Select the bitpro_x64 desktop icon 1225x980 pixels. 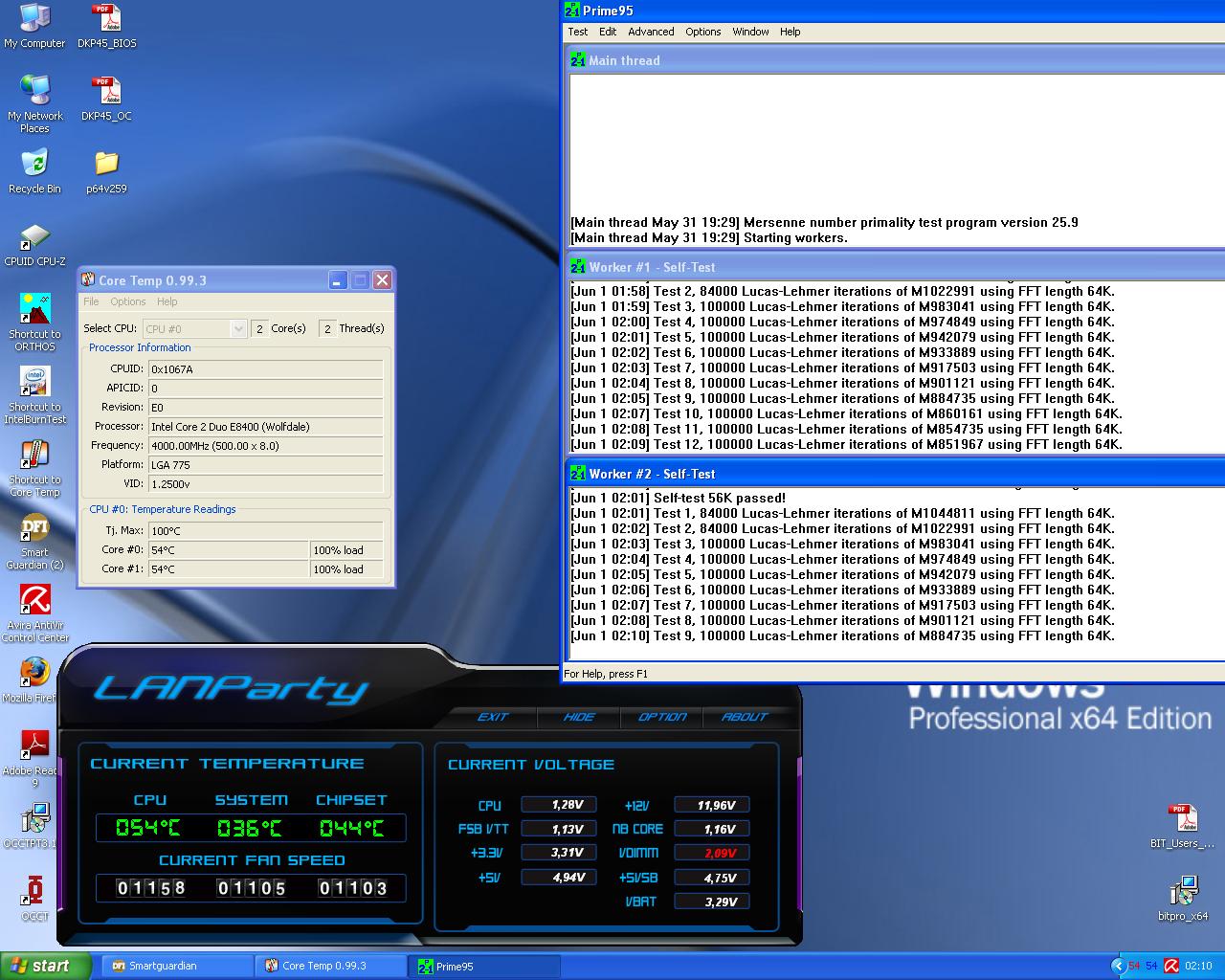(x=1183, y=899)
